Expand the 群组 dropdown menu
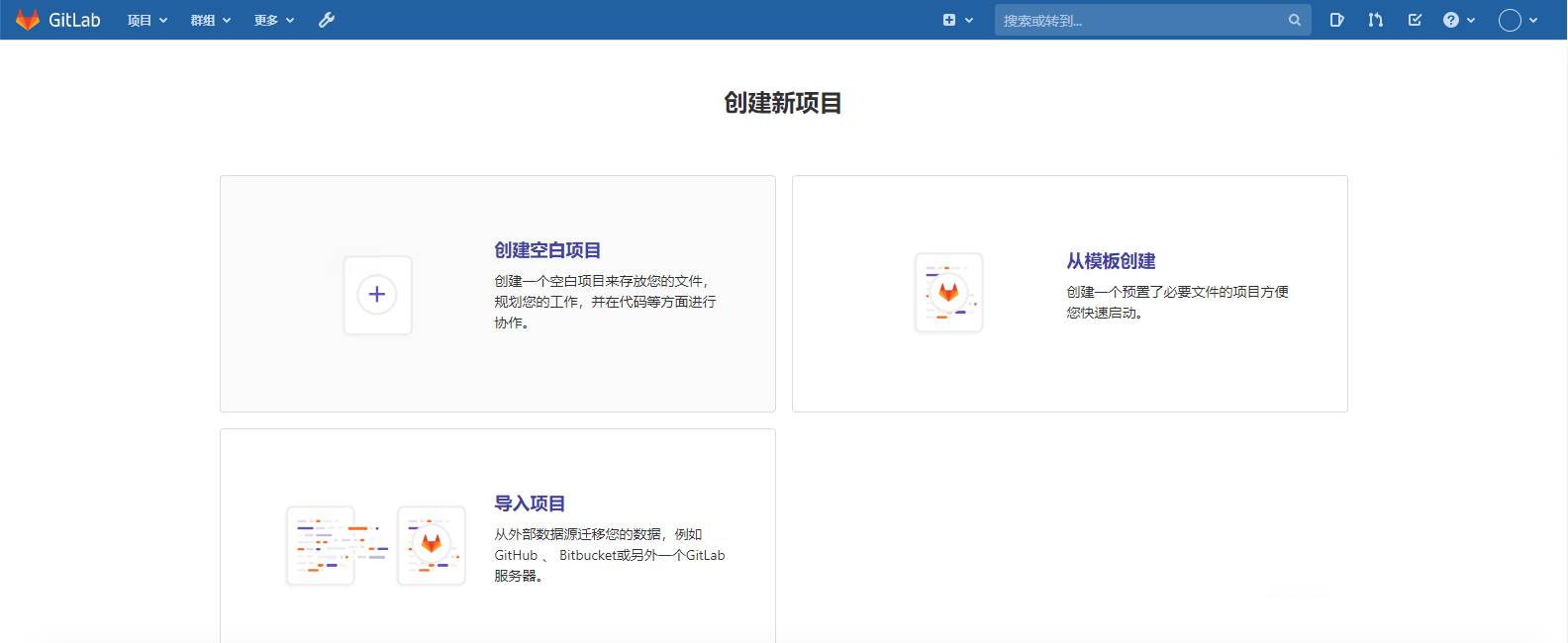The width and height of the screenshot is (1568, 643). coord(211,20)
